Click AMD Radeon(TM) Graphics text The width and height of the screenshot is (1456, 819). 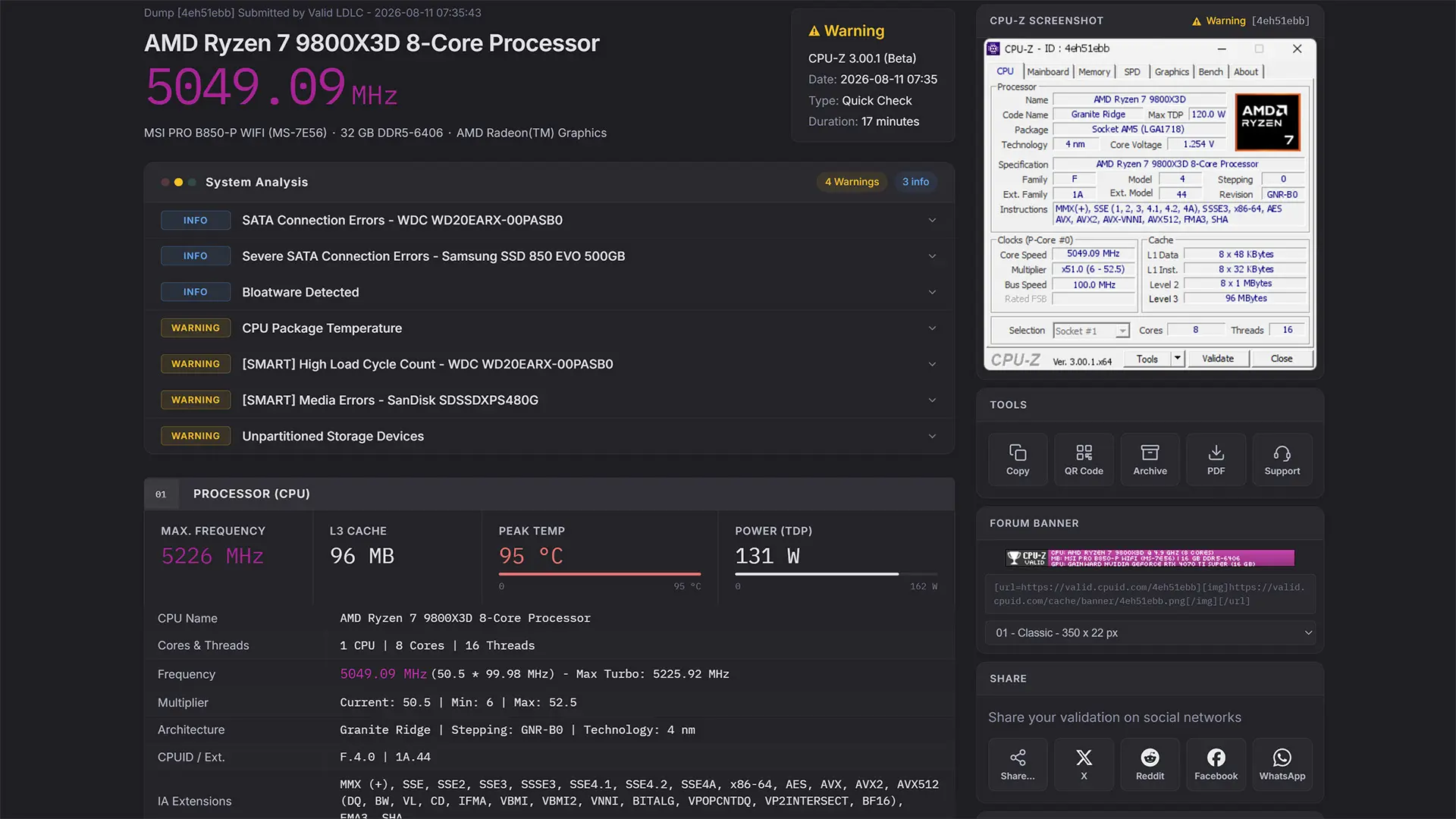click(x=532, y=133)
